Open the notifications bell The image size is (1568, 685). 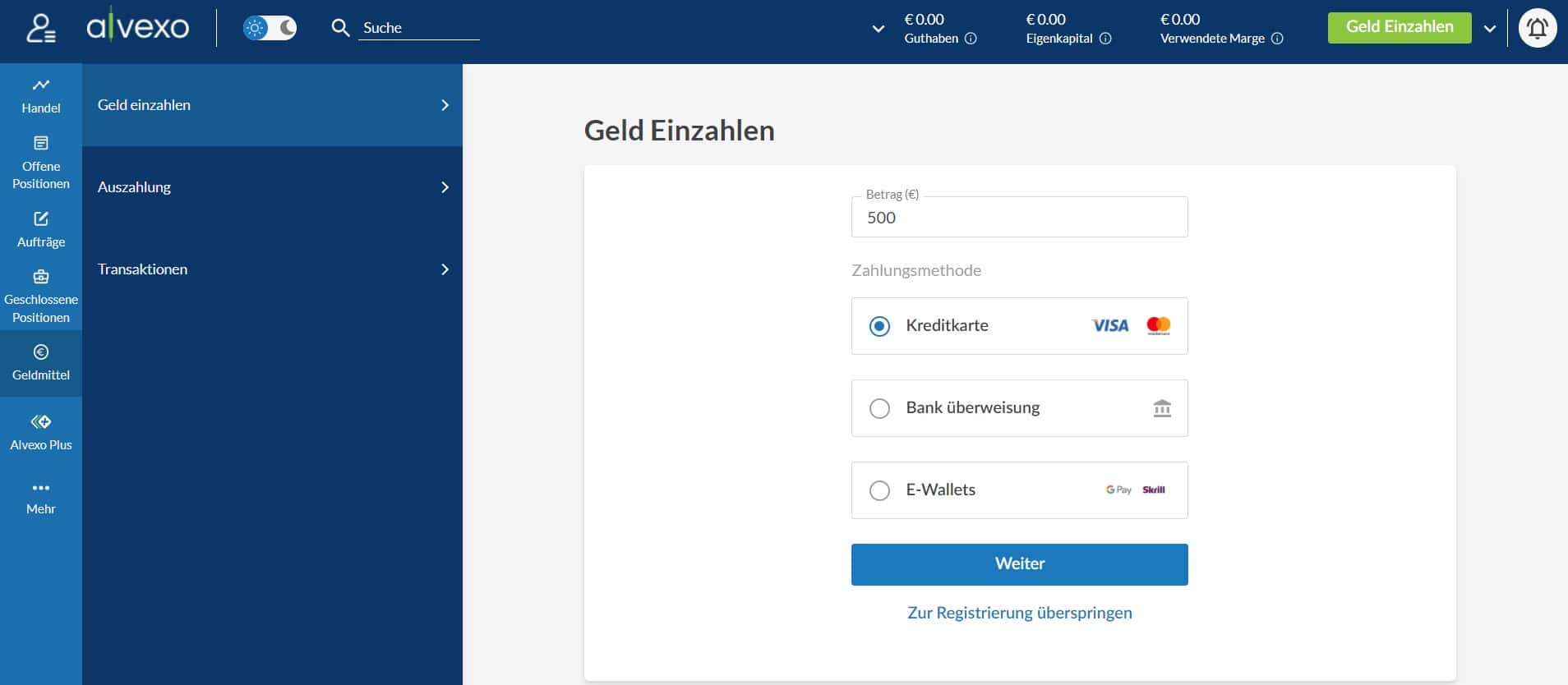[x=1538, y=29]
